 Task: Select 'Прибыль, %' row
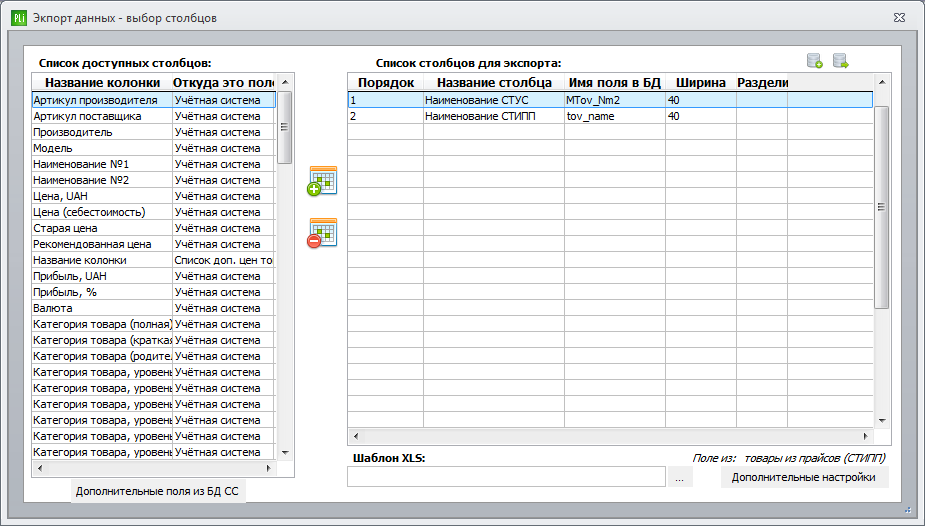pos(153,292)
